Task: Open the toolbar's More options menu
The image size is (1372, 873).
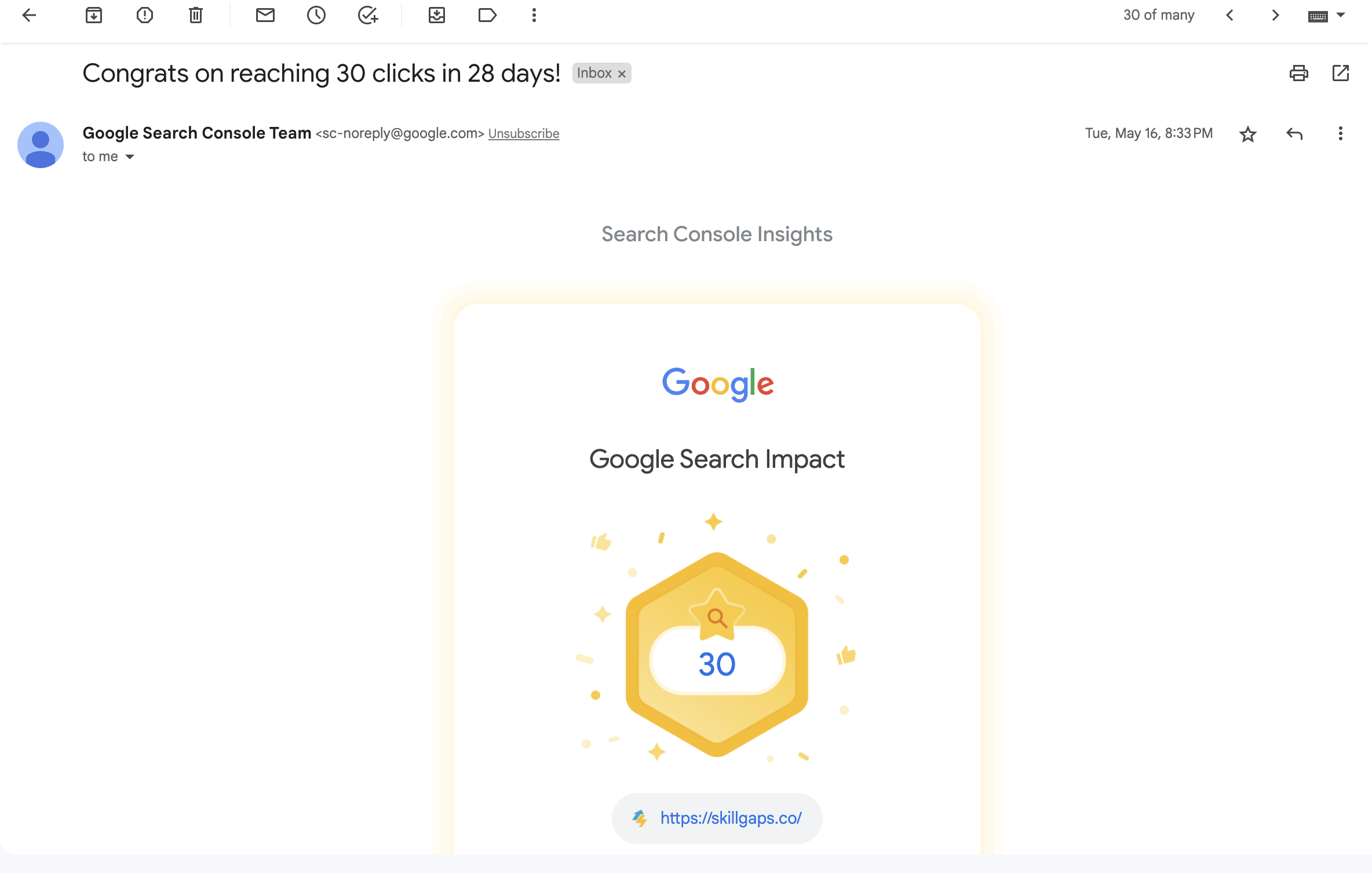Action: coord(534,16)
